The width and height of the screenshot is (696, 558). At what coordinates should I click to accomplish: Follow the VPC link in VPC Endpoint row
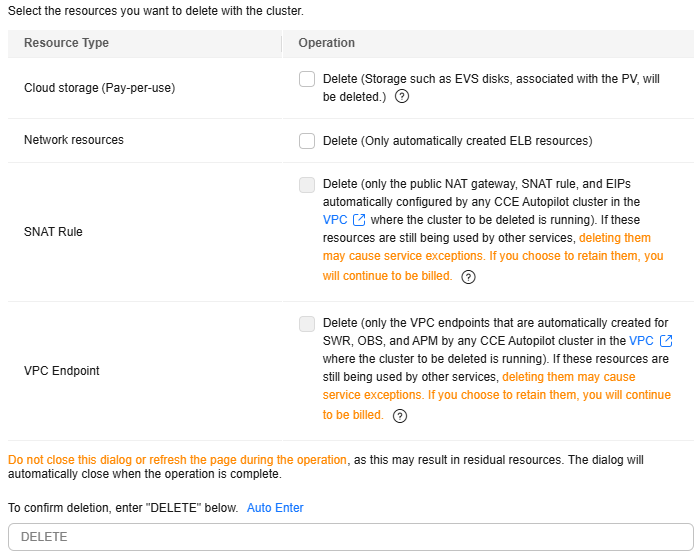click(x=641, y=341)
